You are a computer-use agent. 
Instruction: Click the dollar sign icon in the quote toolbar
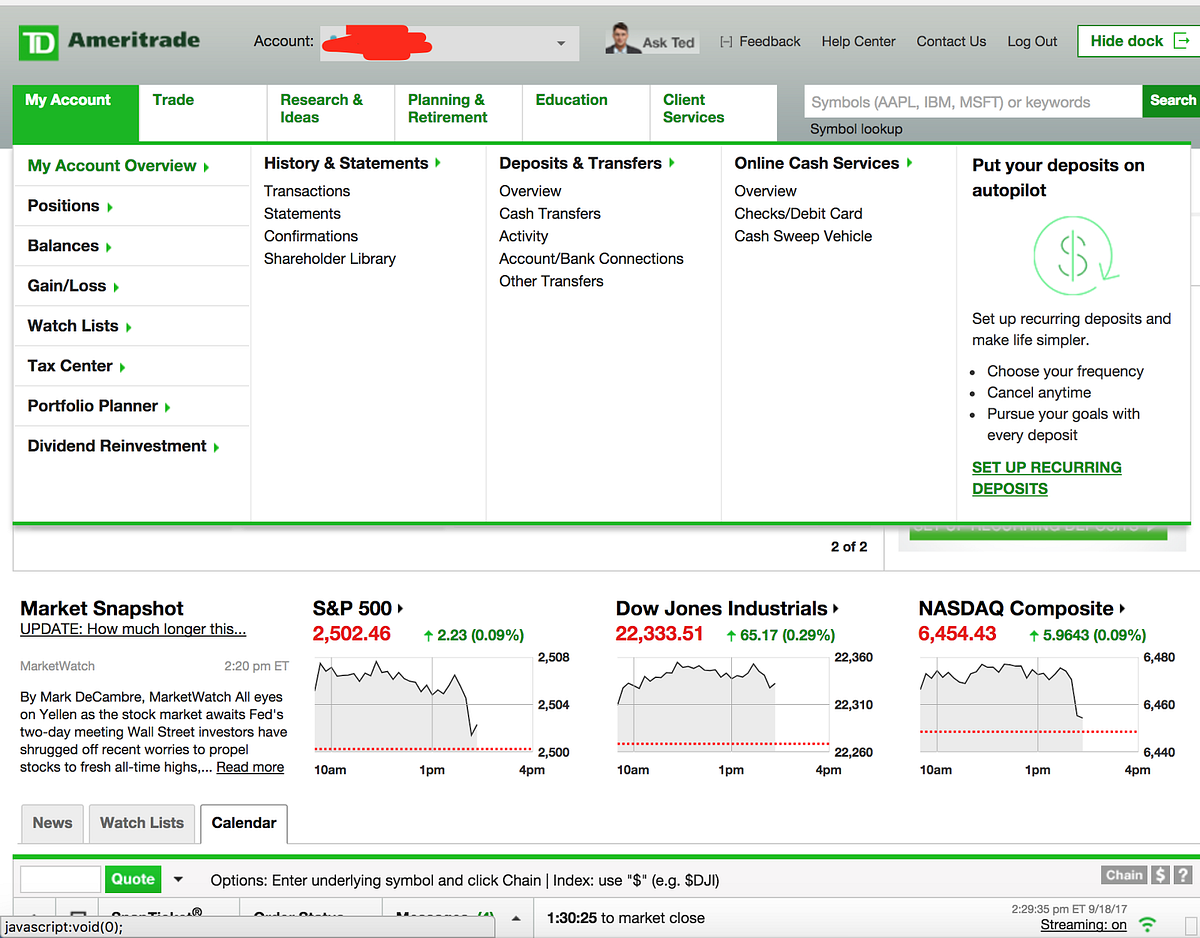tap(1159, 874)
